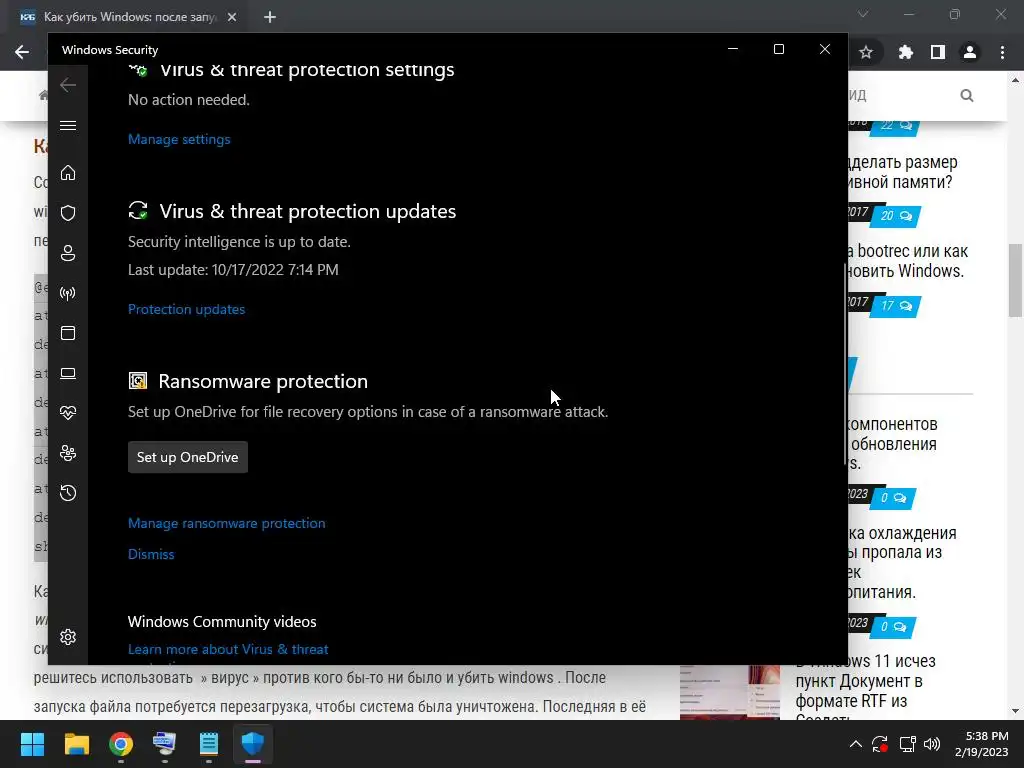The image size is (1024, 768).
Task: Open article about bootrec in Chrome sidebar
Action: 908,261
